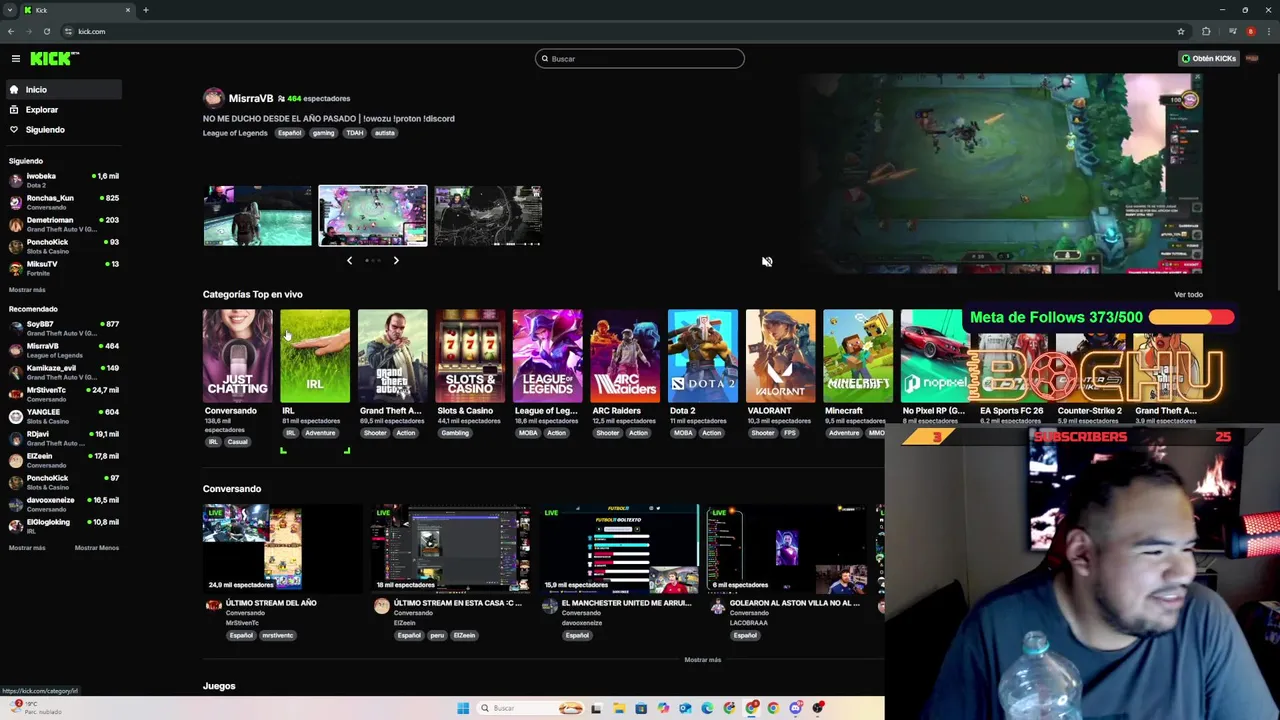
Task: Expand Siguiendo list with Mostrar más
Action: (27, 290)
